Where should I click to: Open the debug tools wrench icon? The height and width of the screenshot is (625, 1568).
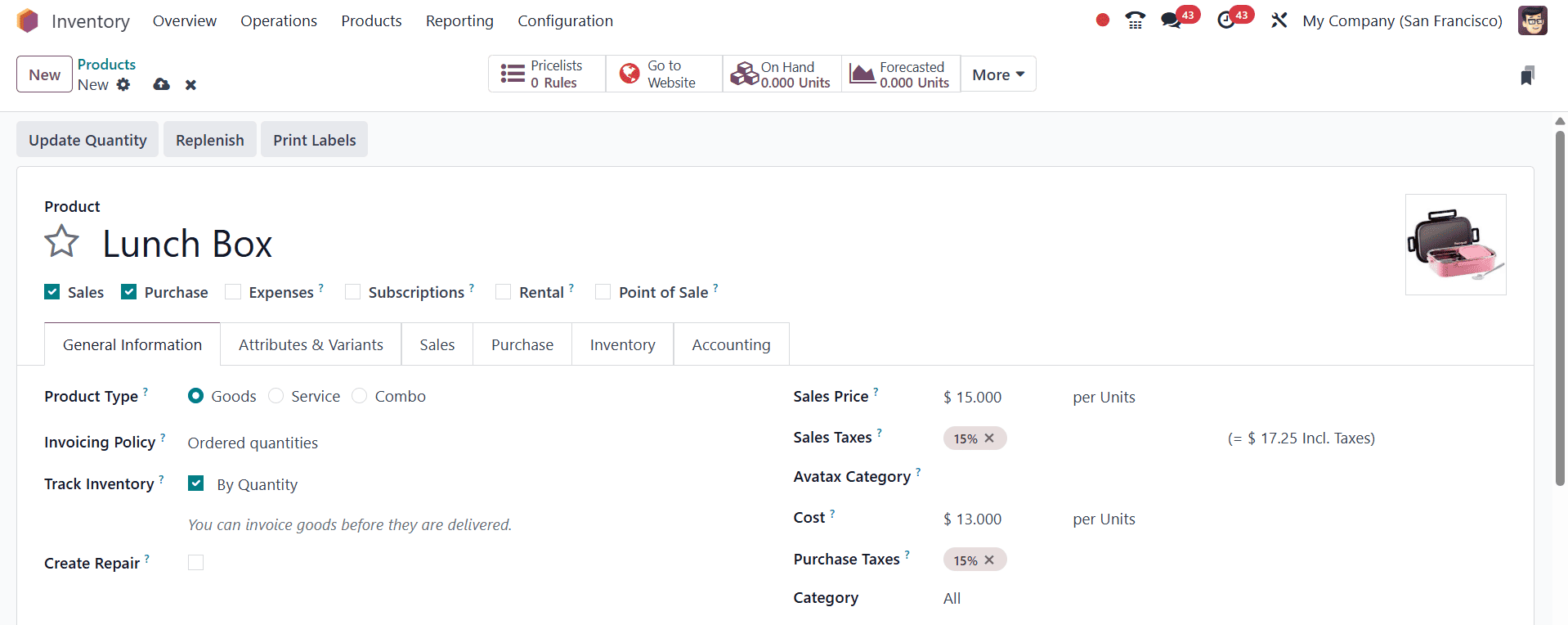(1279, 20)
